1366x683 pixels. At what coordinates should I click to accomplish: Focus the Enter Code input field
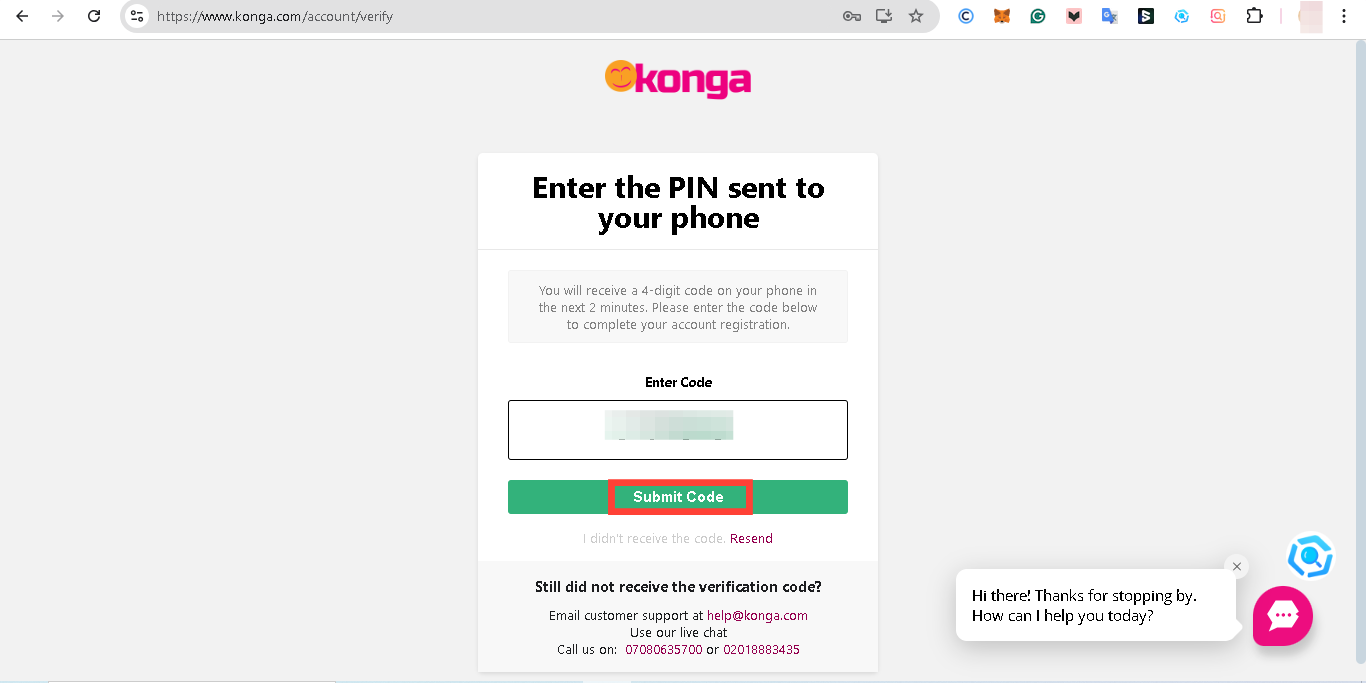pos(678,430)
